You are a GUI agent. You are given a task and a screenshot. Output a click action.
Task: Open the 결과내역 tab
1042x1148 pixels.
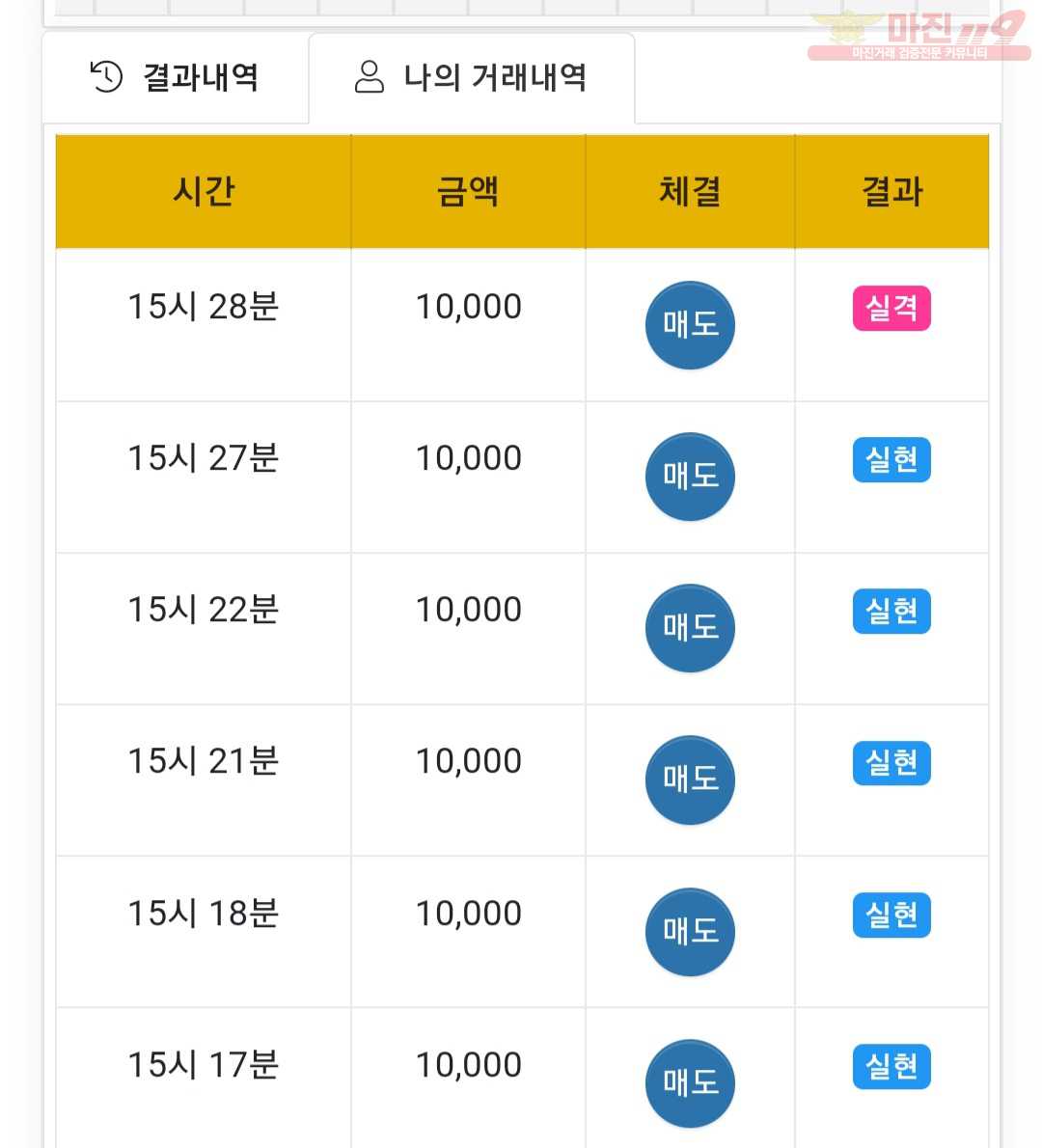(x=175, y=77)
